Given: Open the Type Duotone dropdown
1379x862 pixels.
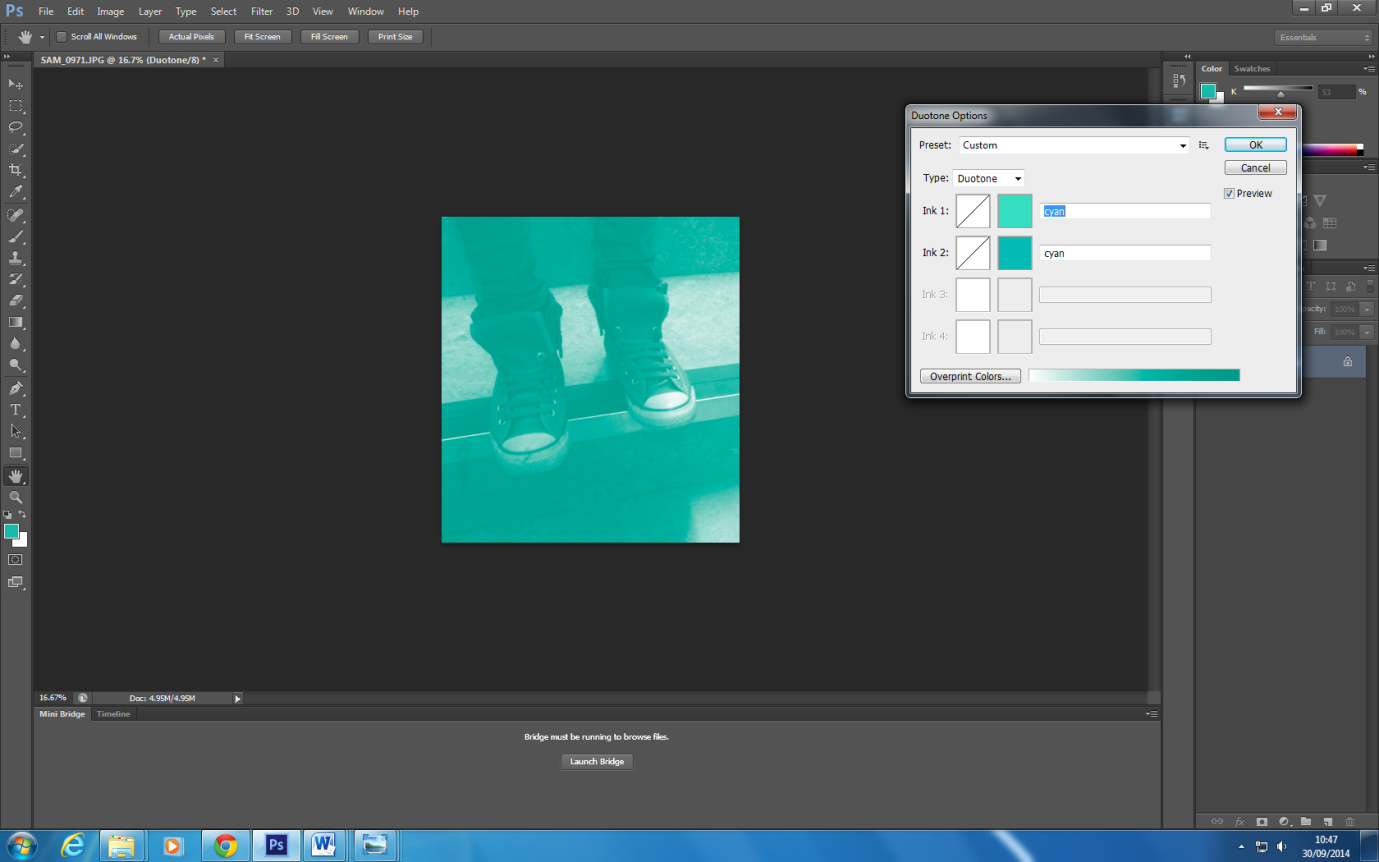Looking at the screenshot, I should pyautogui.click(x=988, y=178).
